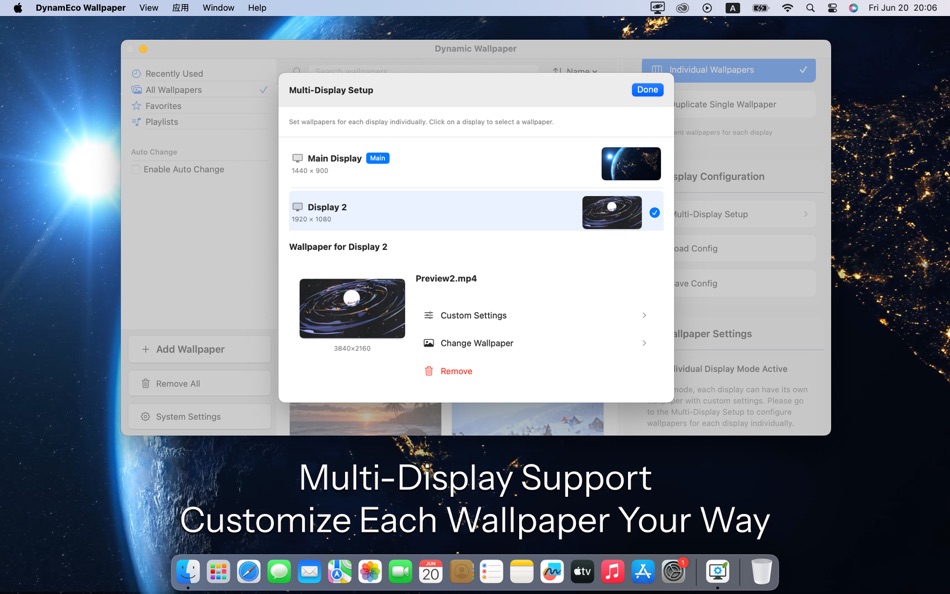The height and width of the screenshot is (594, 950).
Task: Click the Change Wallpaper picture icon
Action: point(428,343)
